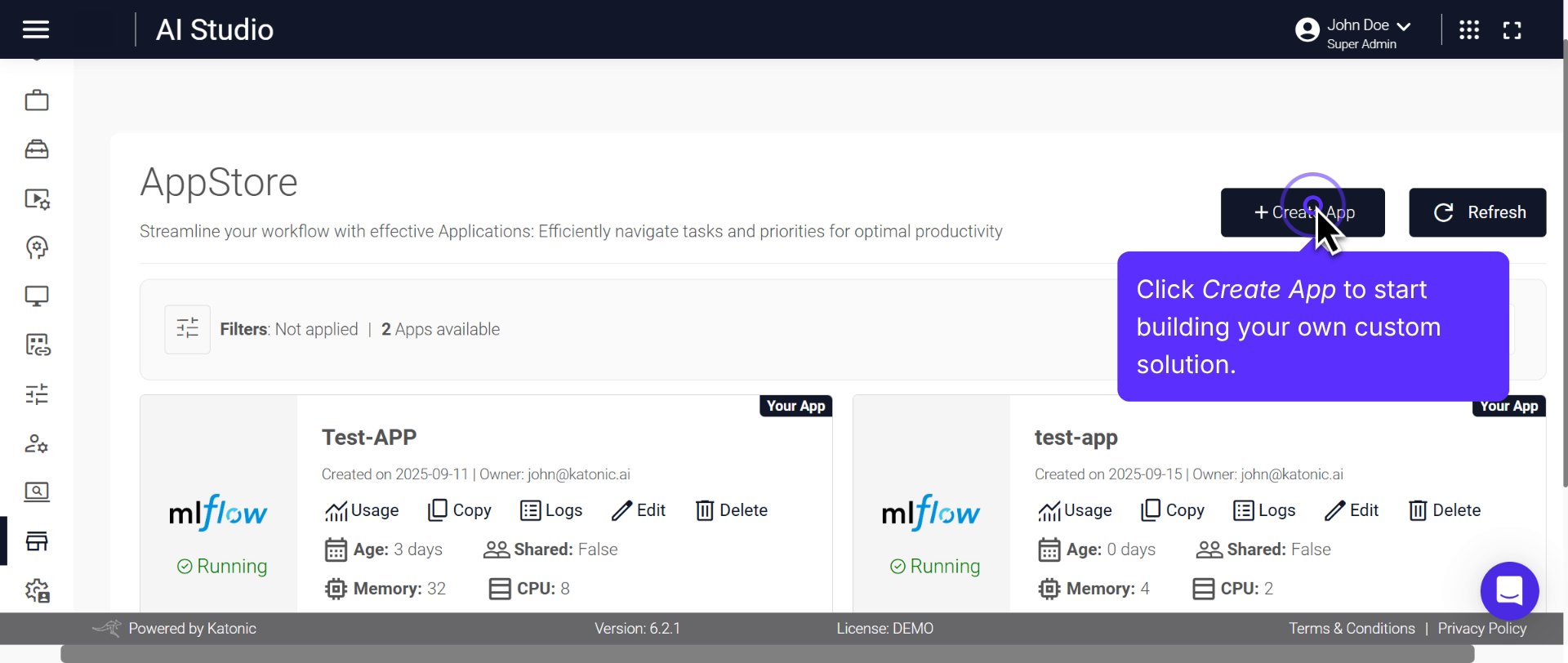
Task: Copy the lowercase test-app
Action: [1173, 510]
